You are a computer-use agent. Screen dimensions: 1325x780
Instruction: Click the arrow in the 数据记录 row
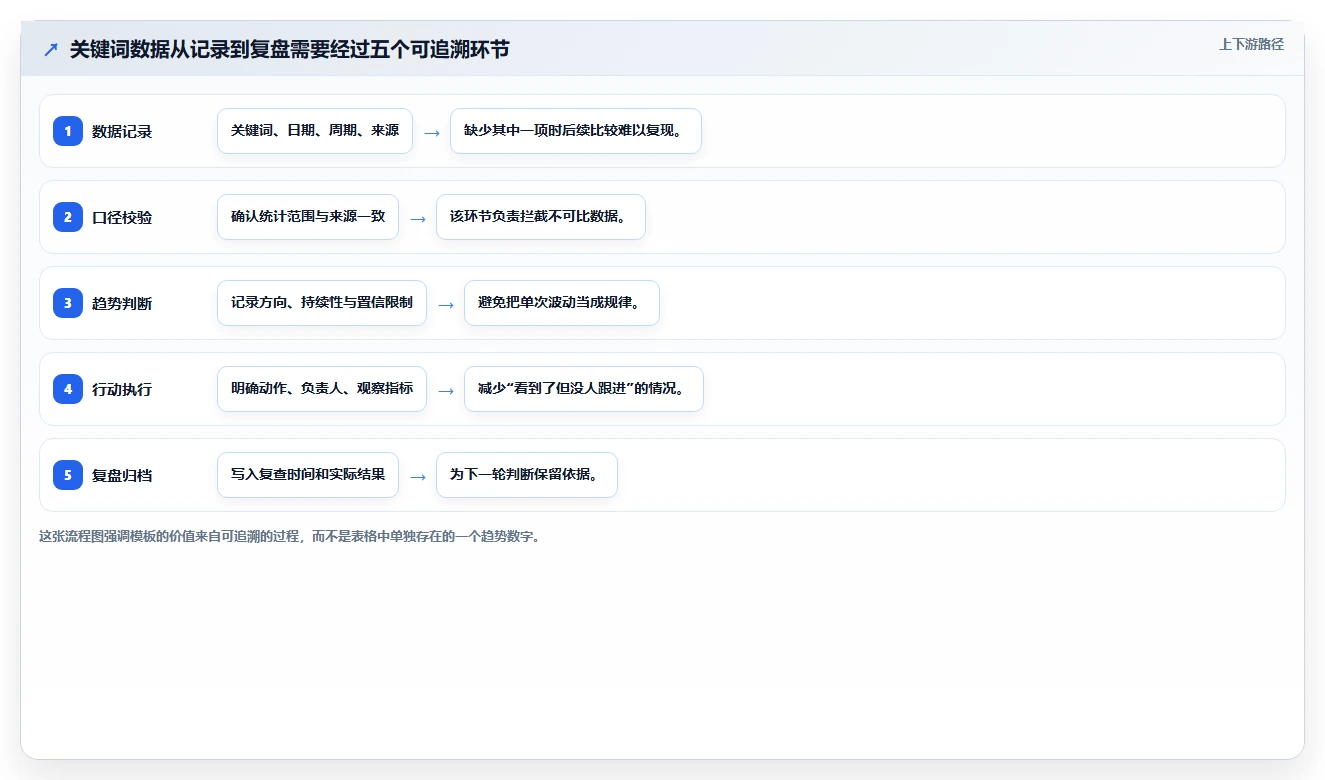pos(432,132)
